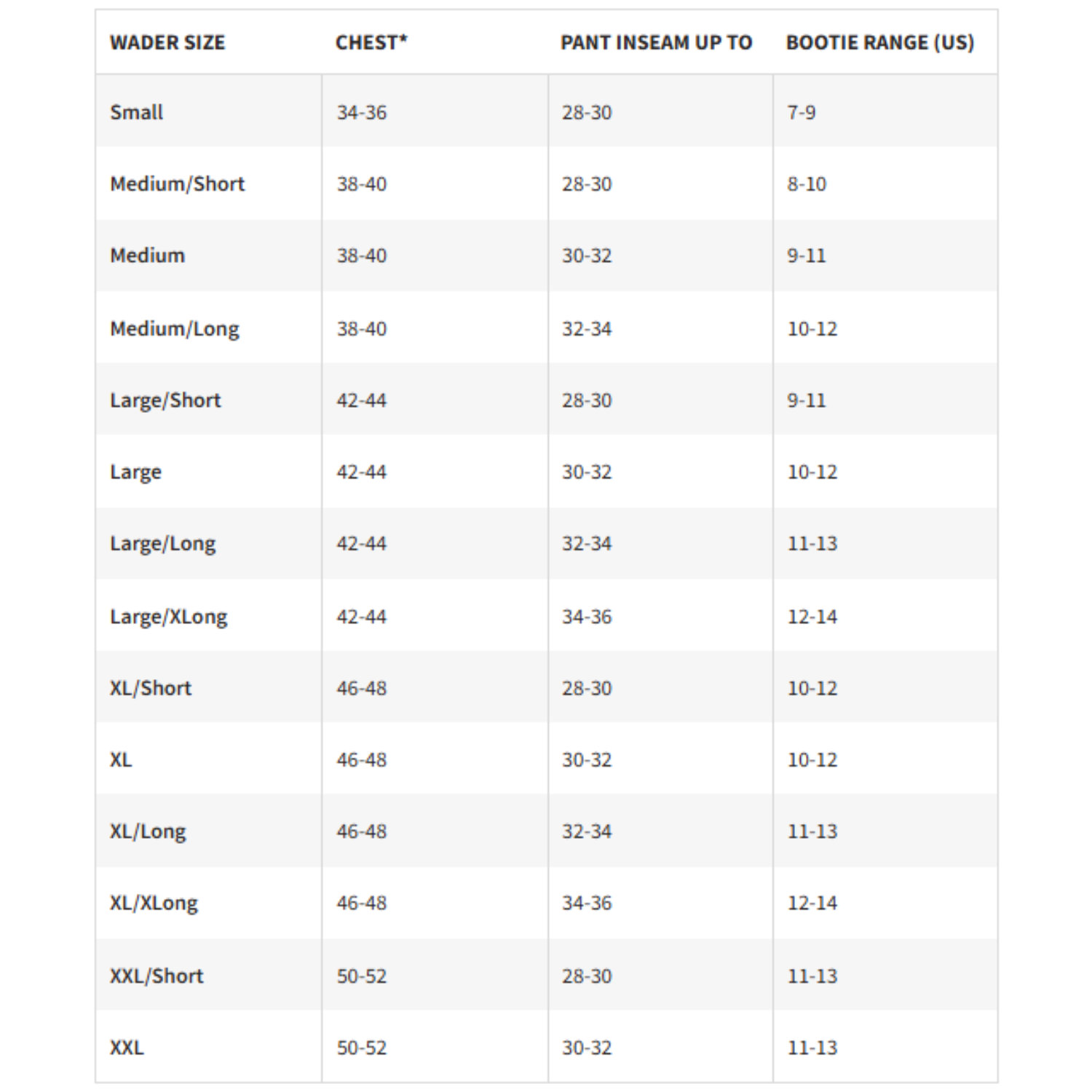Click the PANT INSEAM UP TO header
Image resolution: width=1092 pixels, height=1092 pixels.
656,43
